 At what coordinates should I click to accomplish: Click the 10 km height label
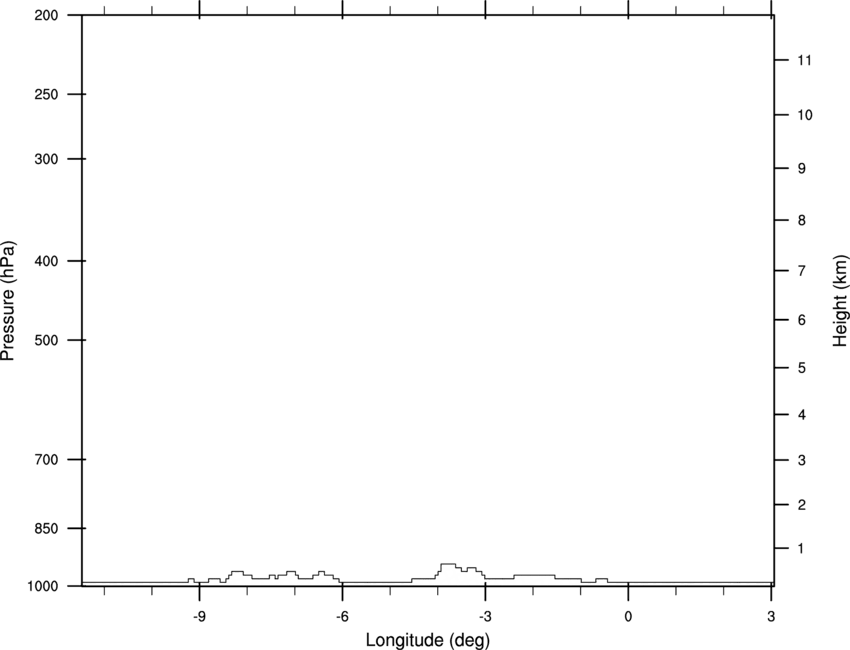coord(805,115)
